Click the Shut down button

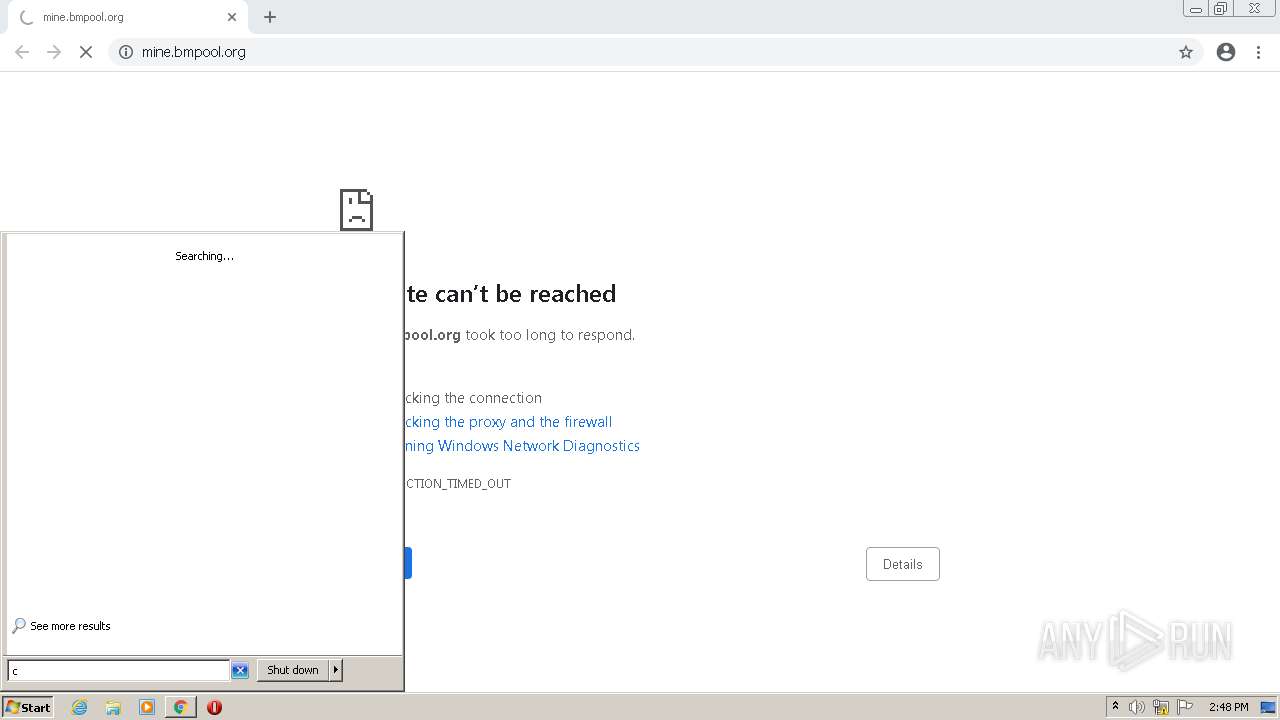[293, 670]
